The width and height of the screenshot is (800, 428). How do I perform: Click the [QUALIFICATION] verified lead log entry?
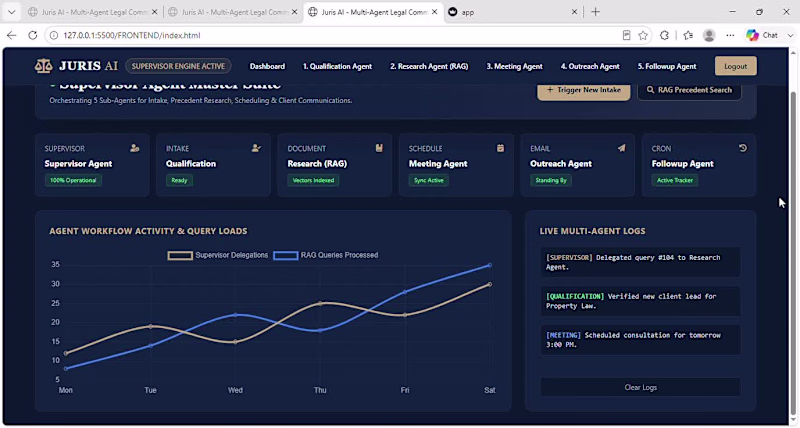641,301
